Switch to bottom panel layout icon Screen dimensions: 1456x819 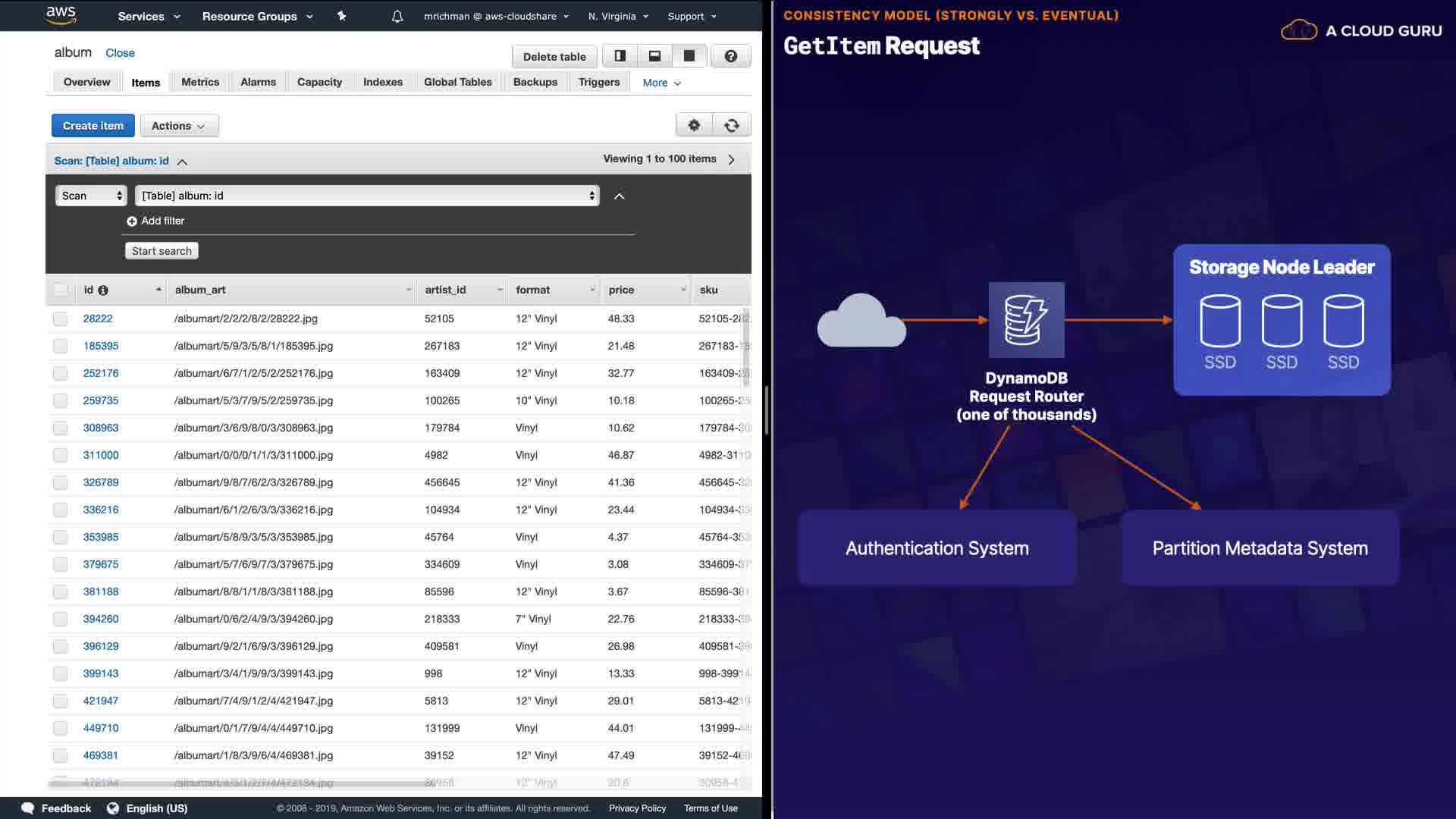[x=654, y=56]
